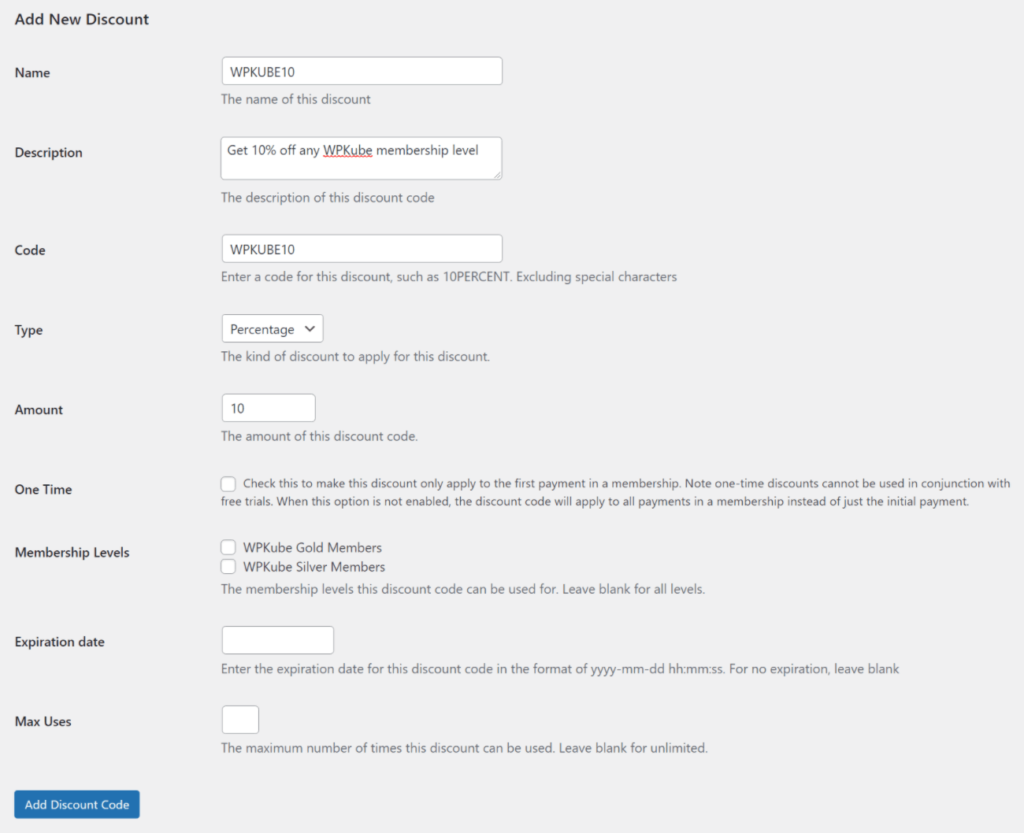Check the WPKube Silver Members checkbox
Screen dimensions: 1024x833
229,567
